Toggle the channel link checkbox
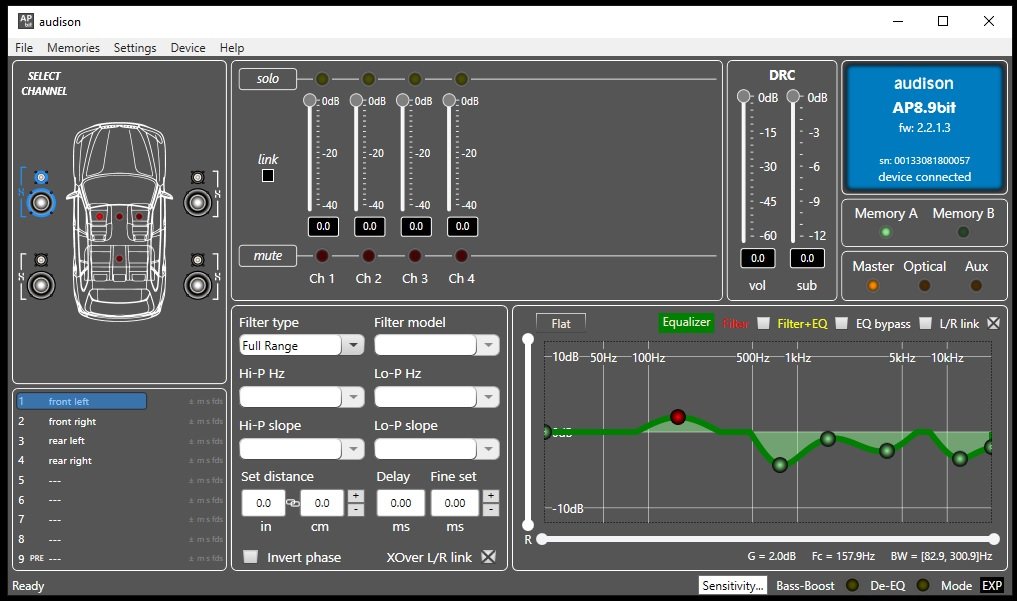 click(x=268, y=176)
